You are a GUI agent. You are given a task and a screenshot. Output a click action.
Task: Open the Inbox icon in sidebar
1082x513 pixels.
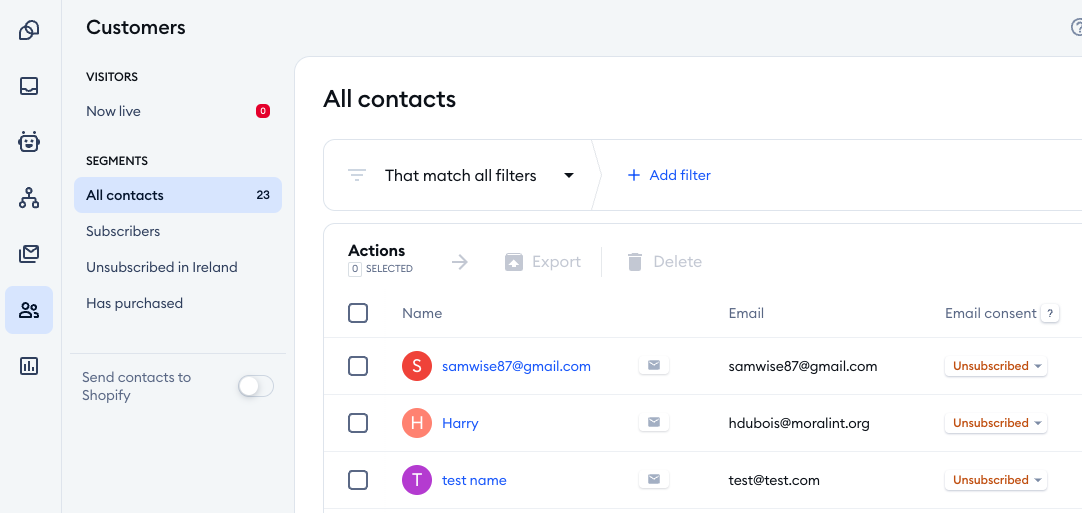tap(29, 86)
